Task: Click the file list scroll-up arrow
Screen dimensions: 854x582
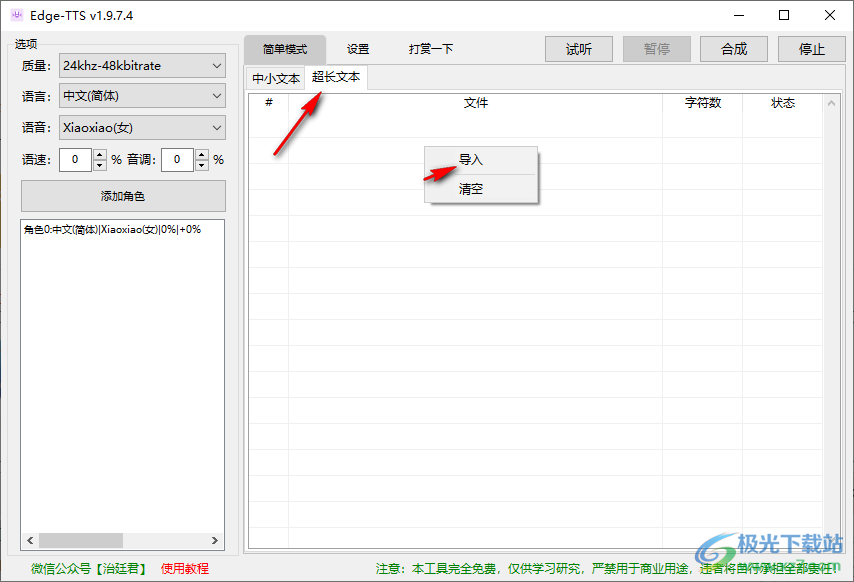Action: pyautogui.click(x=831, y=103)
